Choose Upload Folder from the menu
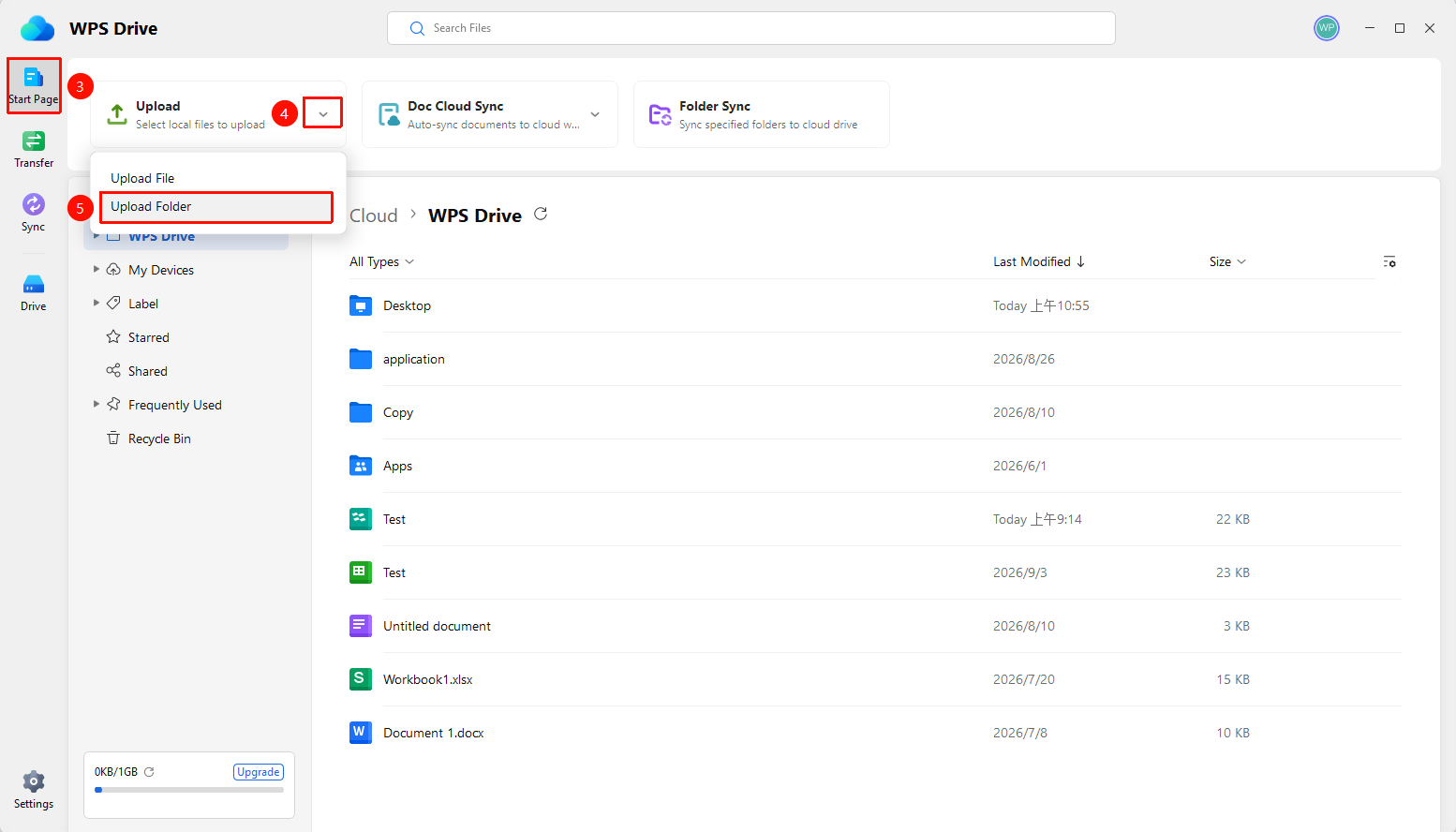 [216, 207]
